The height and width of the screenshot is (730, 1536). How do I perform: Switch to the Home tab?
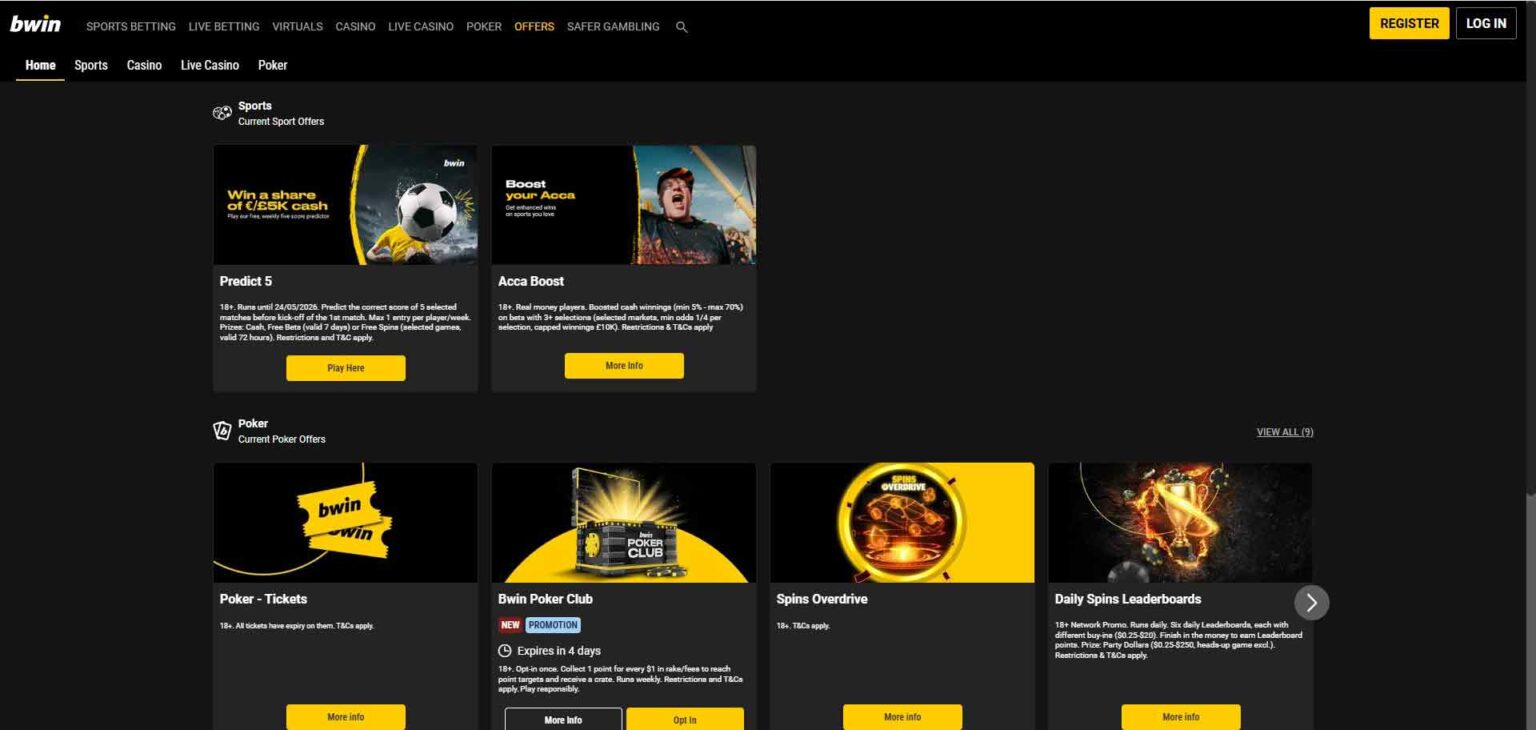pyautogui.click(x=41, y=65)
